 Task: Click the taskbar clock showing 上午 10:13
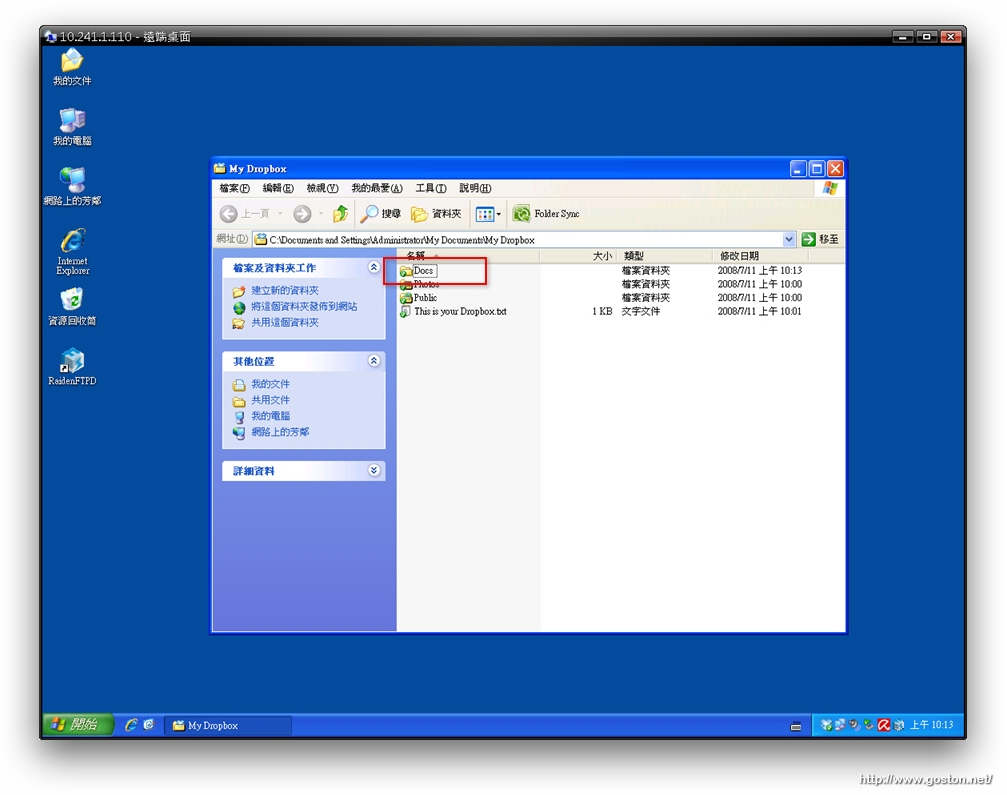pos(931,725)
